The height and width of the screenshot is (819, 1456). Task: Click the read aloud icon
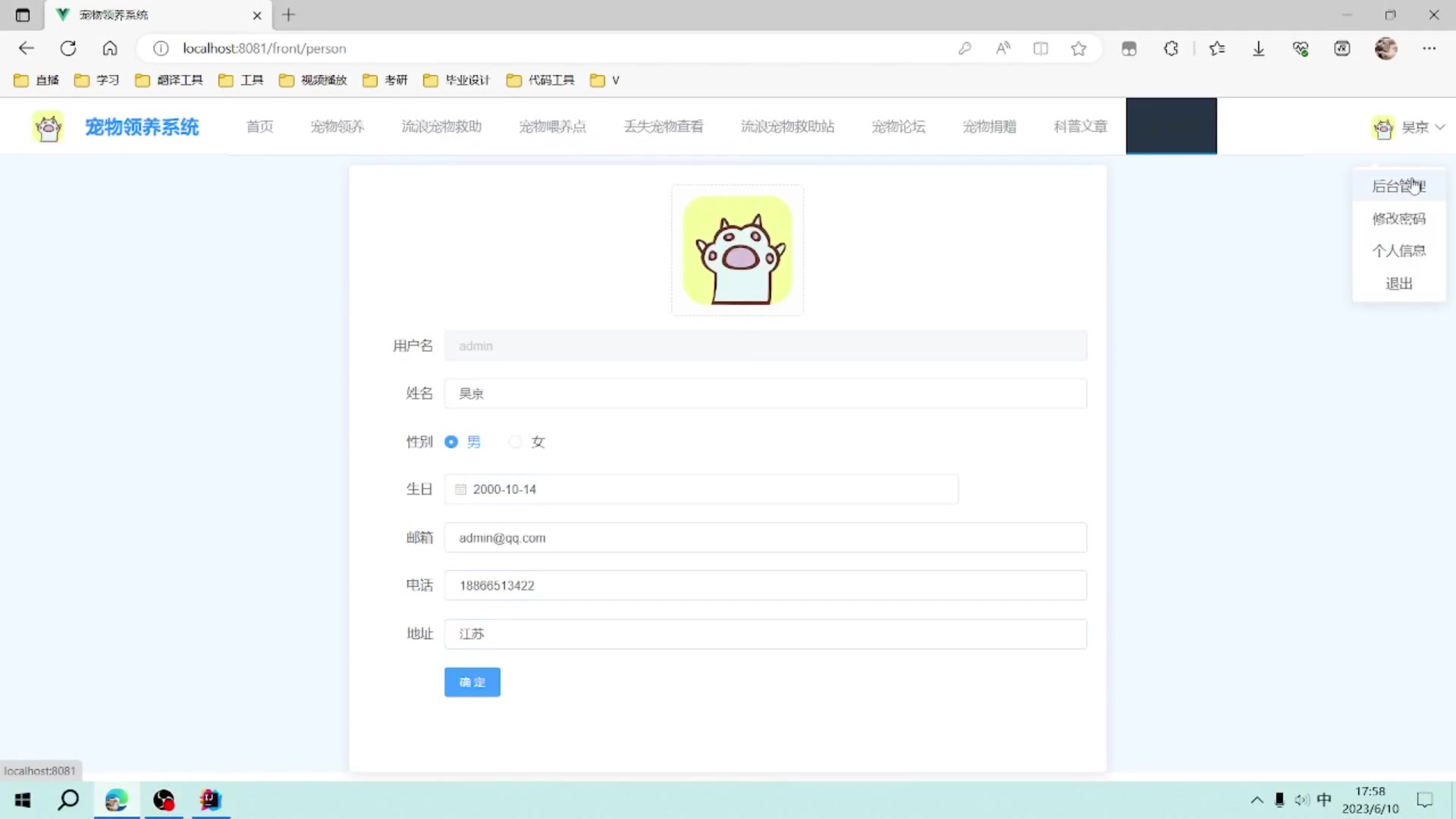point(1003,49)
